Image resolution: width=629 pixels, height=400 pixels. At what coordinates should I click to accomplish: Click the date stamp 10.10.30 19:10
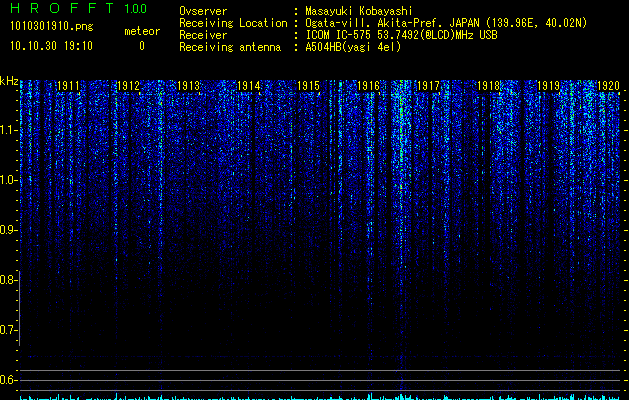tap(51, 46)
